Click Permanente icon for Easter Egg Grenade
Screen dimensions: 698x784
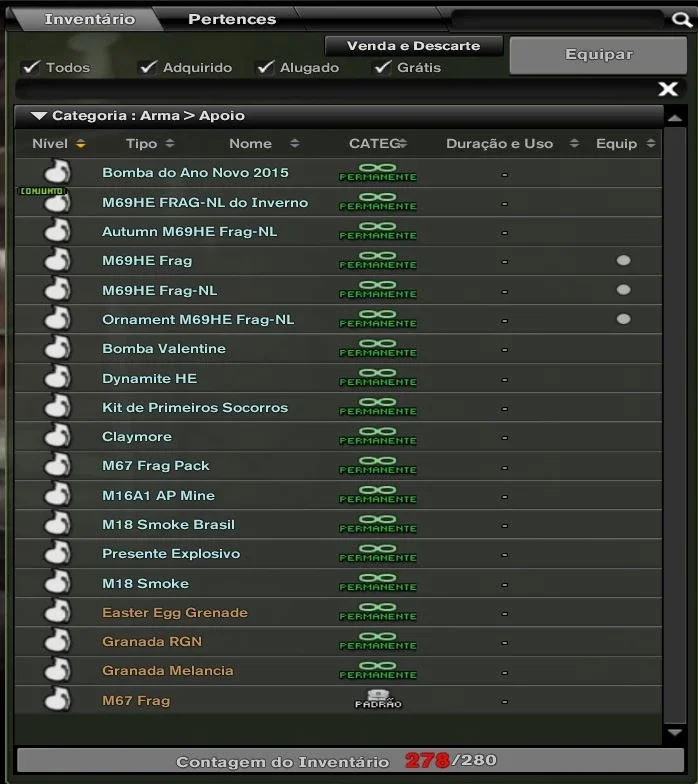(378, 612)
